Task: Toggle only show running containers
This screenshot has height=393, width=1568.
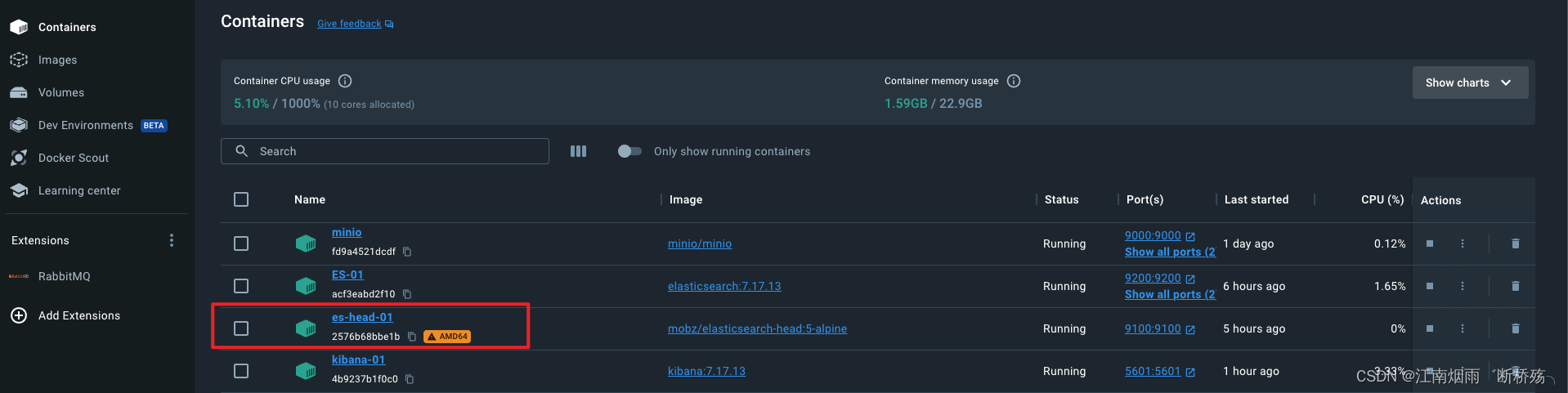Action: pyautogui.click(x=629, y=151)
